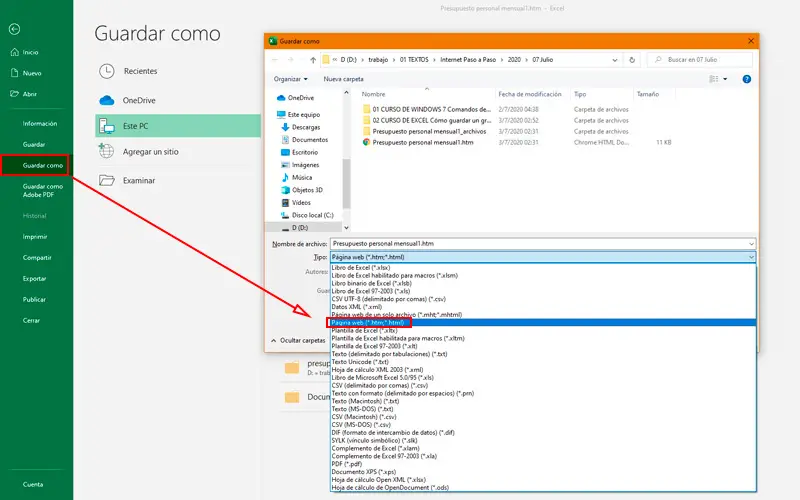Image resolution: width=800 pixels, height=500 pixels.
Task: Click Guardar in the sidebar
Action: point(34,144)
